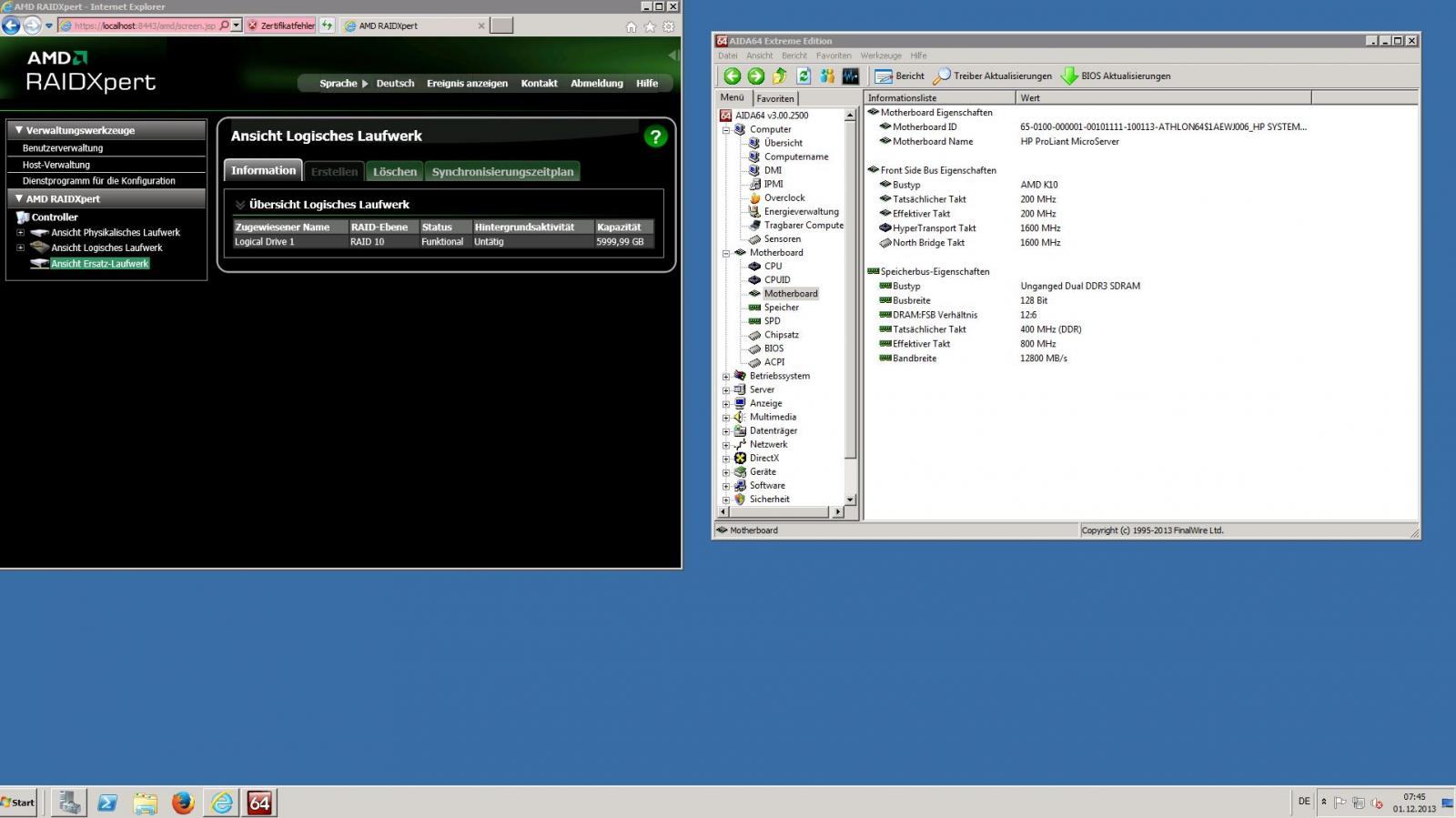The image size is (1456, 818).
Task: Open Host-Verwaltung in the sidebar
Action: 56,165
